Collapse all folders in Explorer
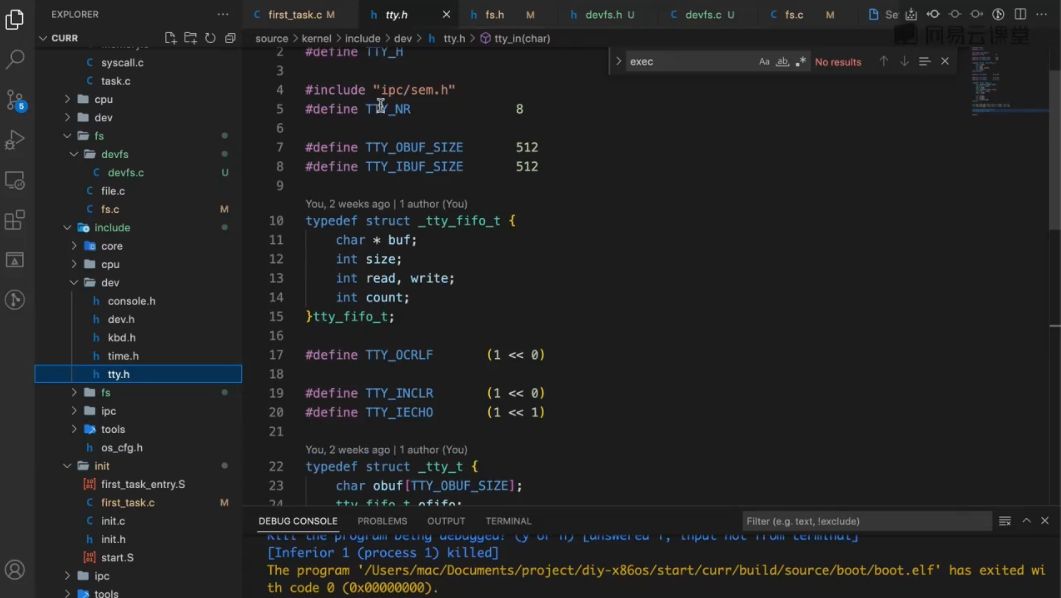1061x598 pixels. (230, 38)
